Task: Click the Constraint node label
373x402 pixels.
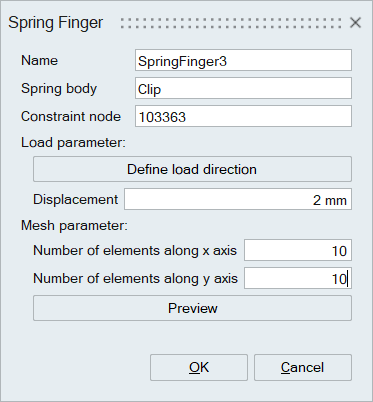Action: [71, 116]
